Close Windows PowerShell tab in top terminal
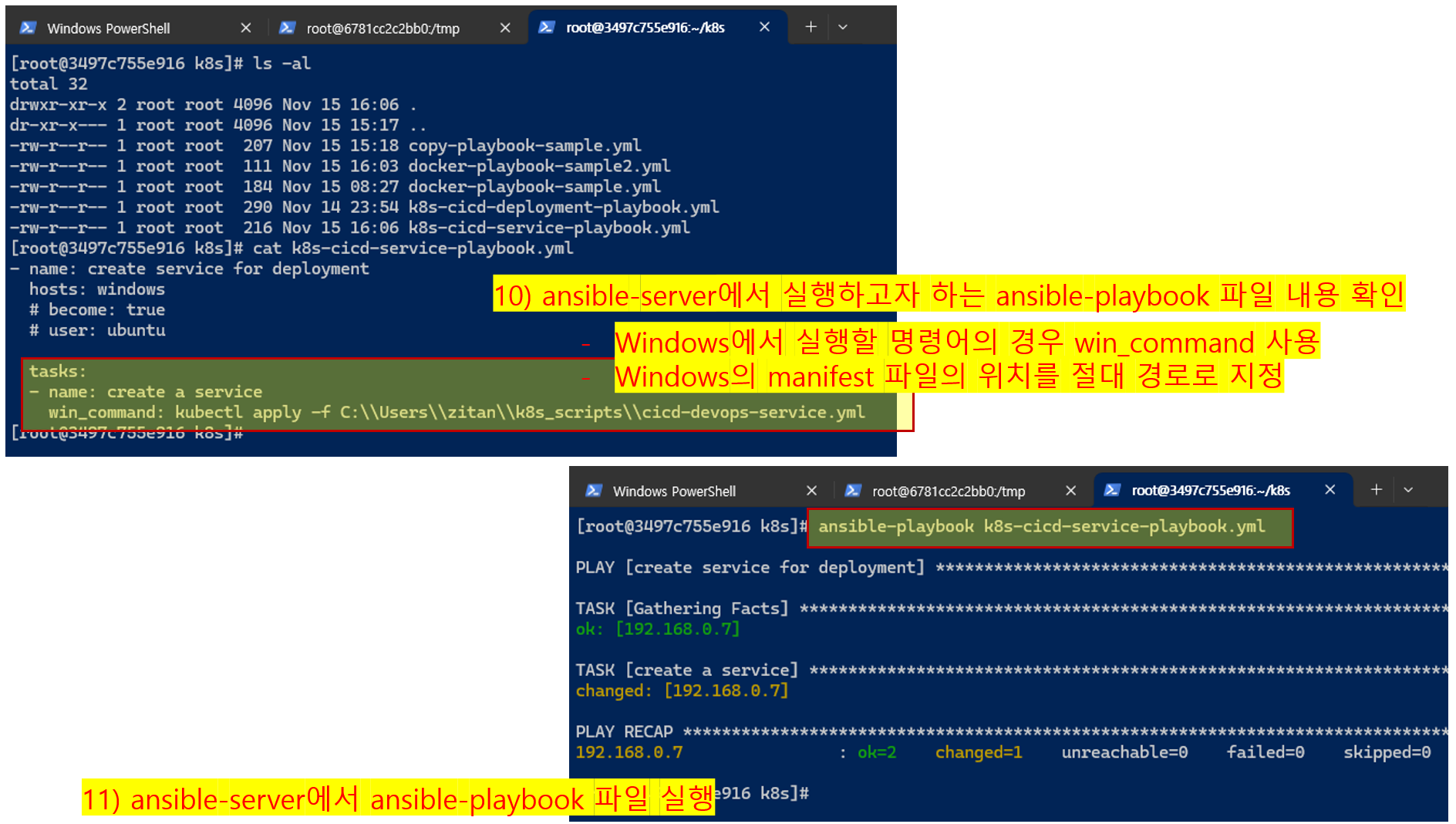 point(246,28)
